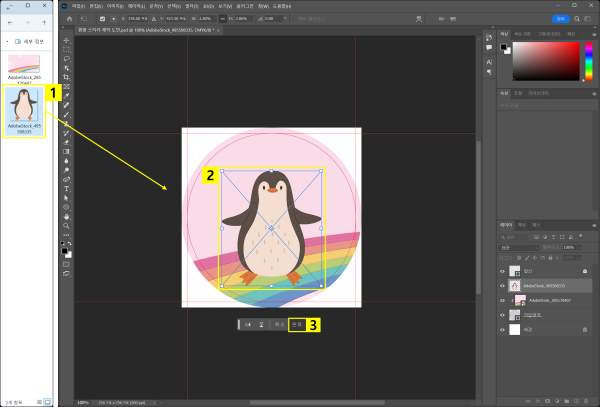Select the Hand tool
The image size is (600, 407).
coord(66,215)
